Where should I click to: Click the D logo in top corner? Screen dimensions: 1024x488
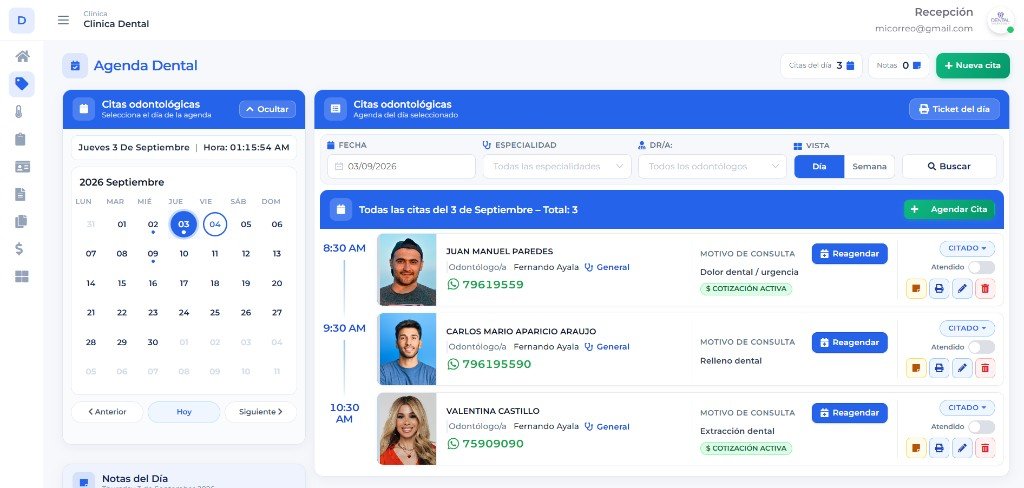[22, 20]
